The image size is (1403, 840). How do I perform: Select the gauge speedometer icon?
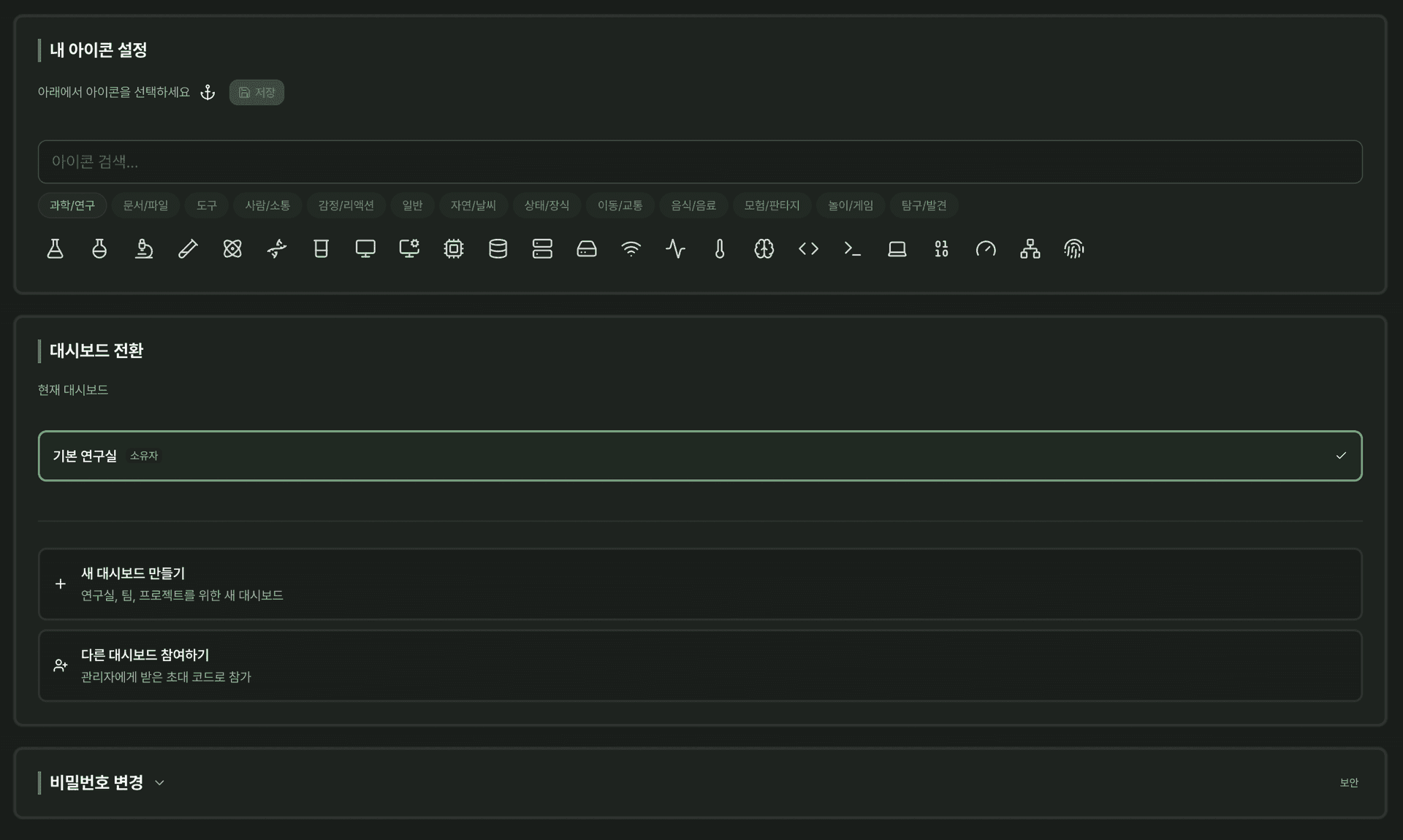click(985, 249)
